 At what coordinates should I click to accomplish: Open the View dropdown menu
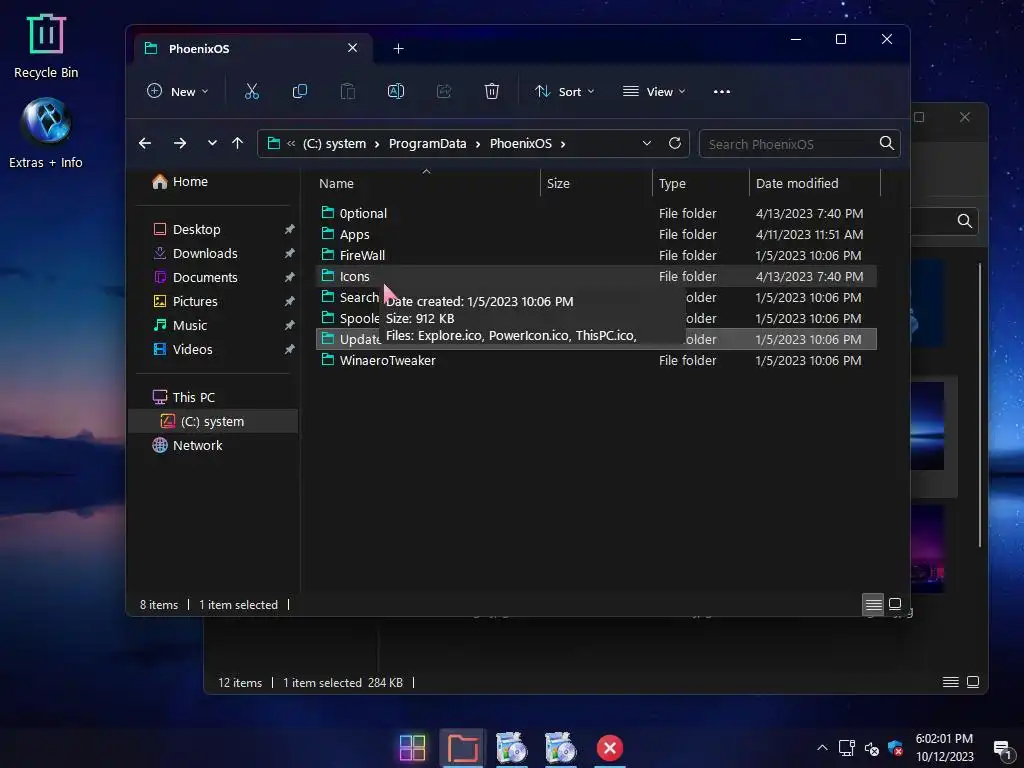(654, 91)
